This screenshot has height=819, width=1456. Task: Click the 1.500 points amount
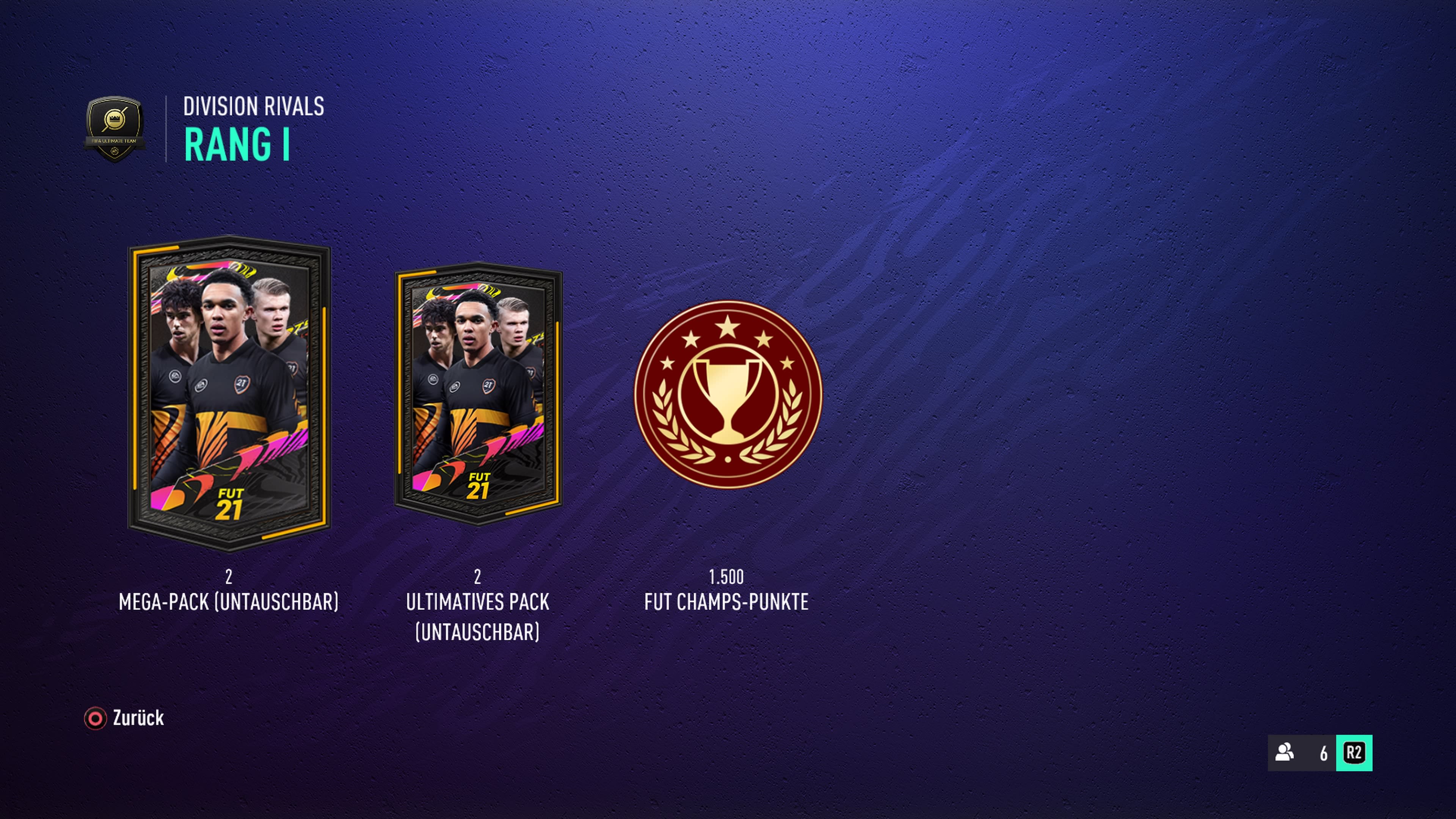(726, 576)
